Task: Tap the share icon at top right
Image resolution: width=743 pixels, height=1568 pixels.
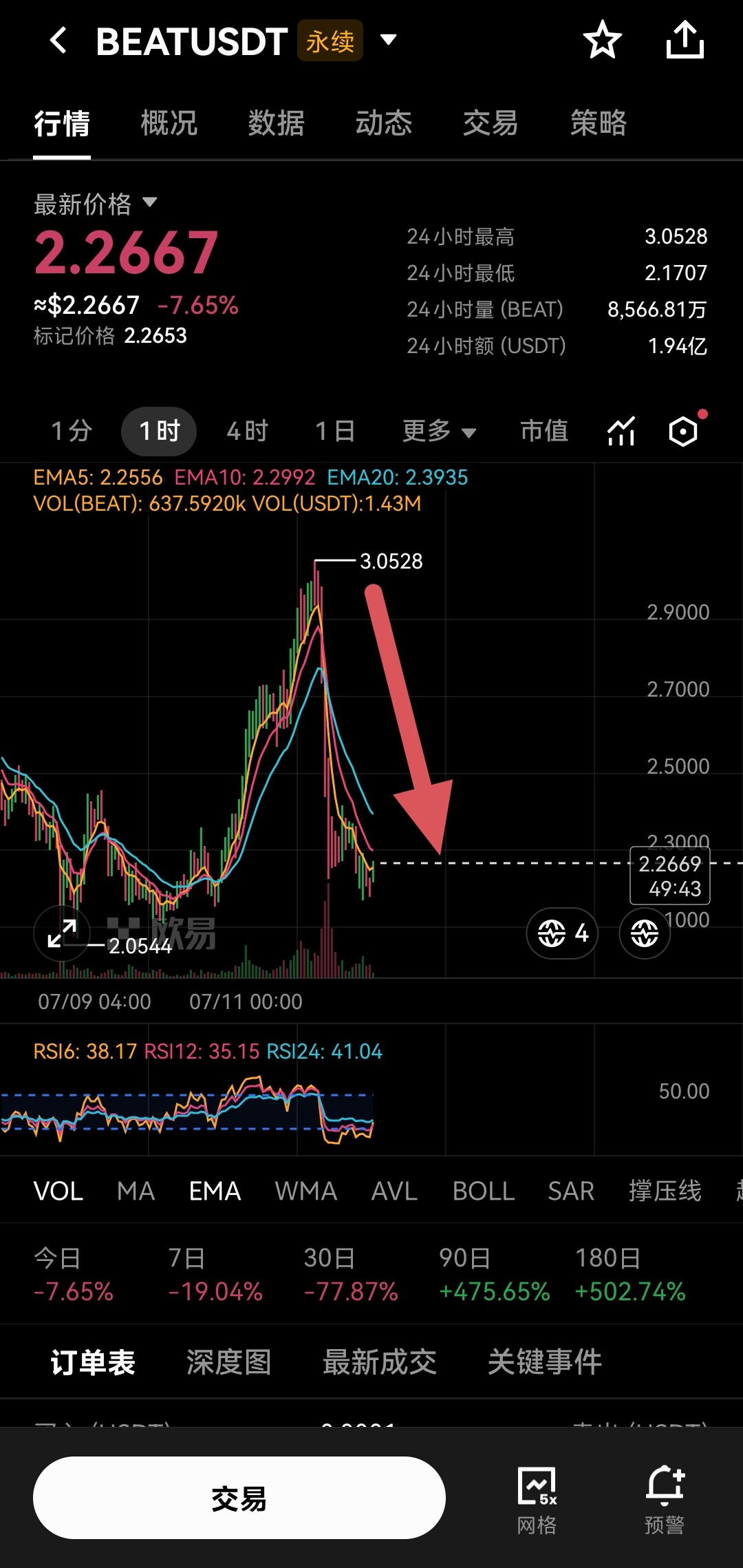Action: coord(685,40)
